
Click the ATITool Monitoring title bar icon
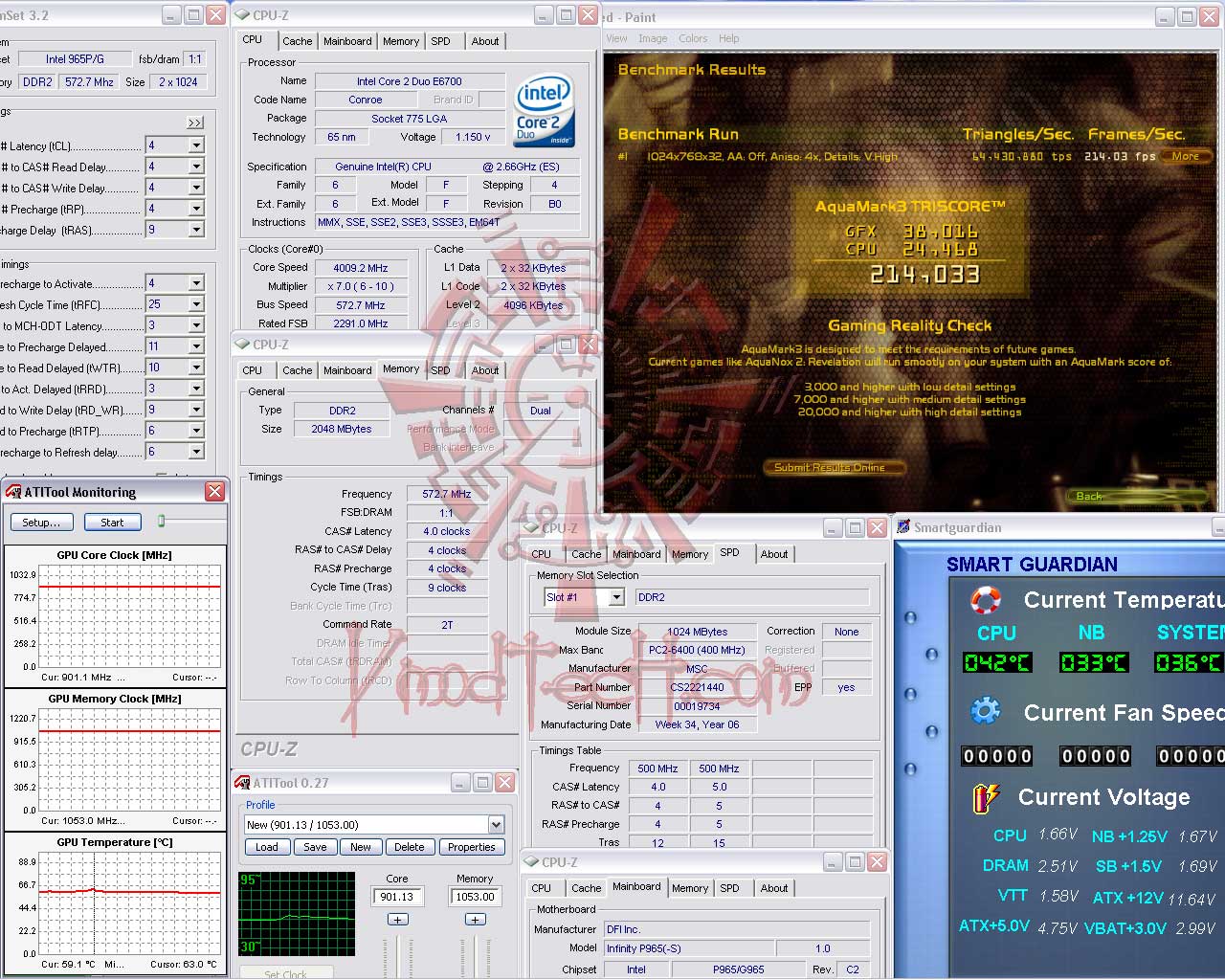coord(13,492)
